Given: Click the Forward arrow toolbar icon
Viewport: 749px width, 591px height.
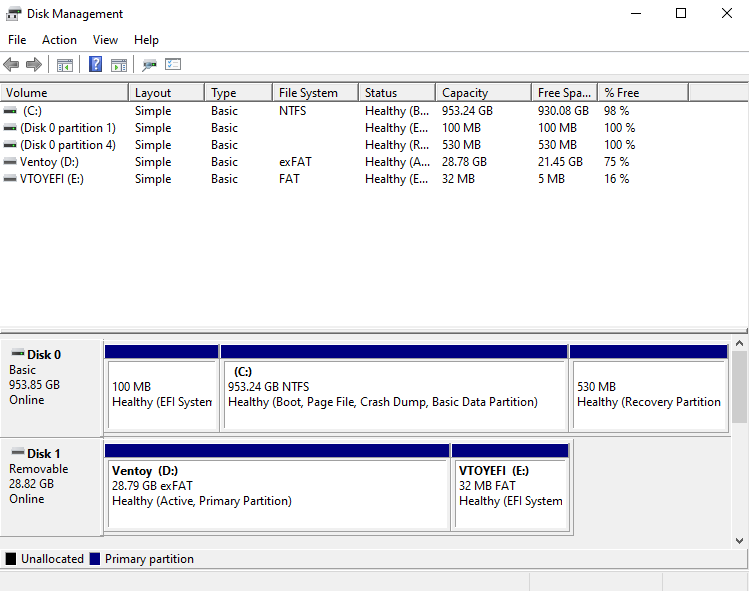Looking at the screenshot, I should click(x=34, y=65).
